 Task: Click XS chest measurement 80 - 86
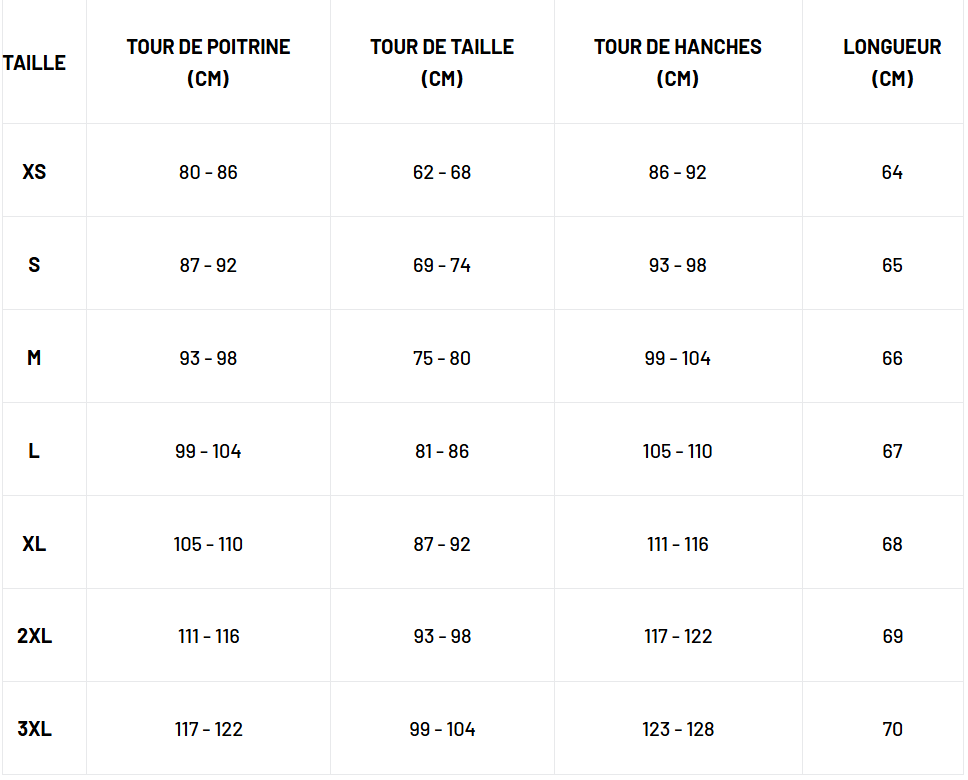pyautogui.click(x=208, y=172)
